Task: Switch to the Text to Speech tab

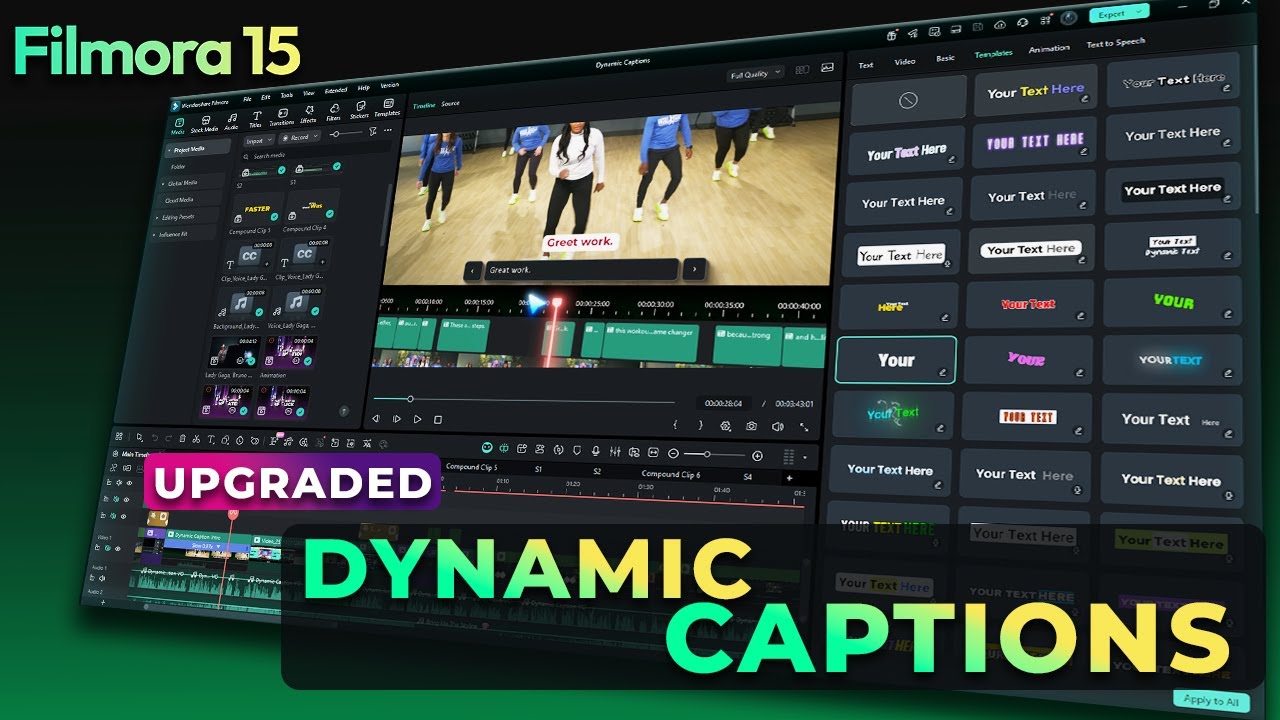Action: pos(1116,43)
